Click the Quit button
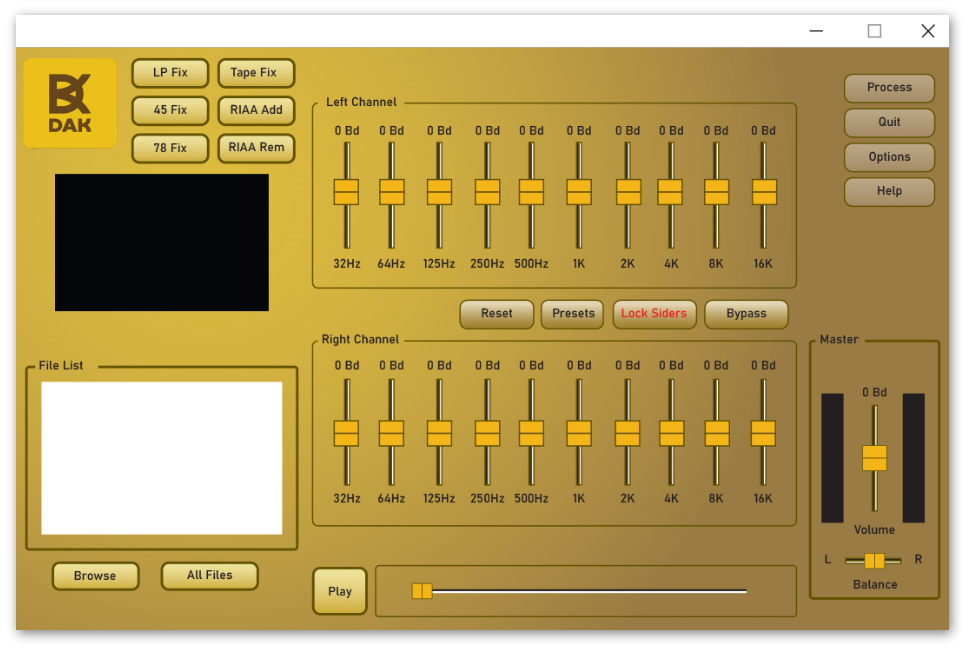 point(889,122)
